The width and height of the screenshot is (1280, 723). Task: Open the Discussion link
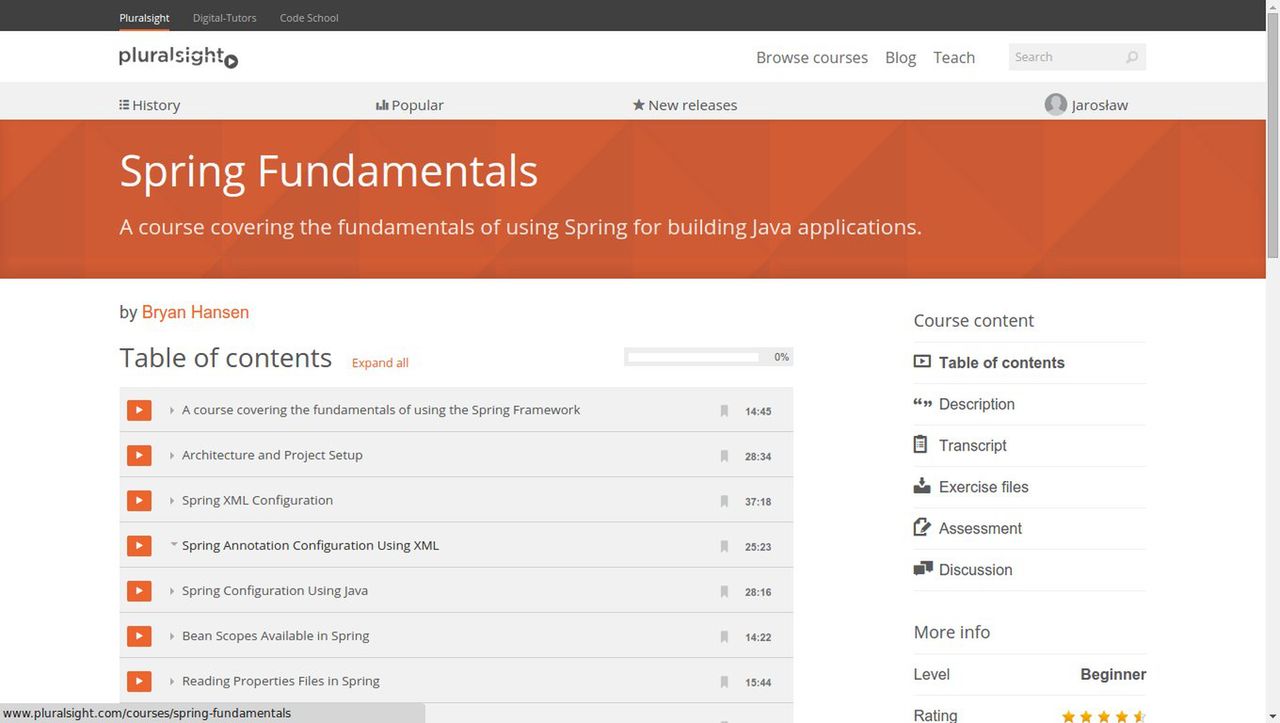click(976, 570)
